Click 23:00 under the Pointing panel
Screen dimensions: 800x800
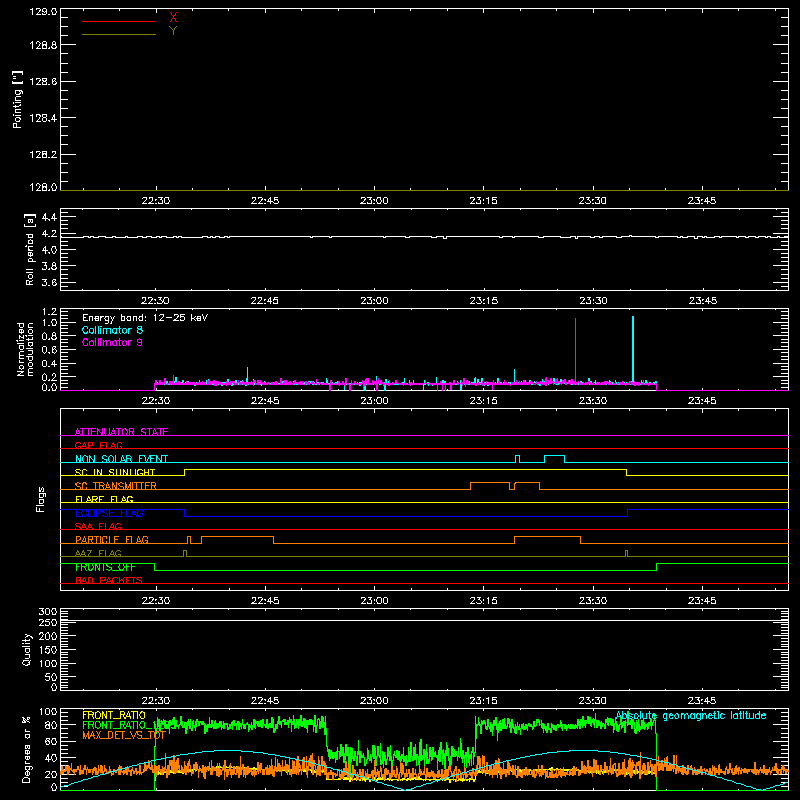click(x=374, y=201)
